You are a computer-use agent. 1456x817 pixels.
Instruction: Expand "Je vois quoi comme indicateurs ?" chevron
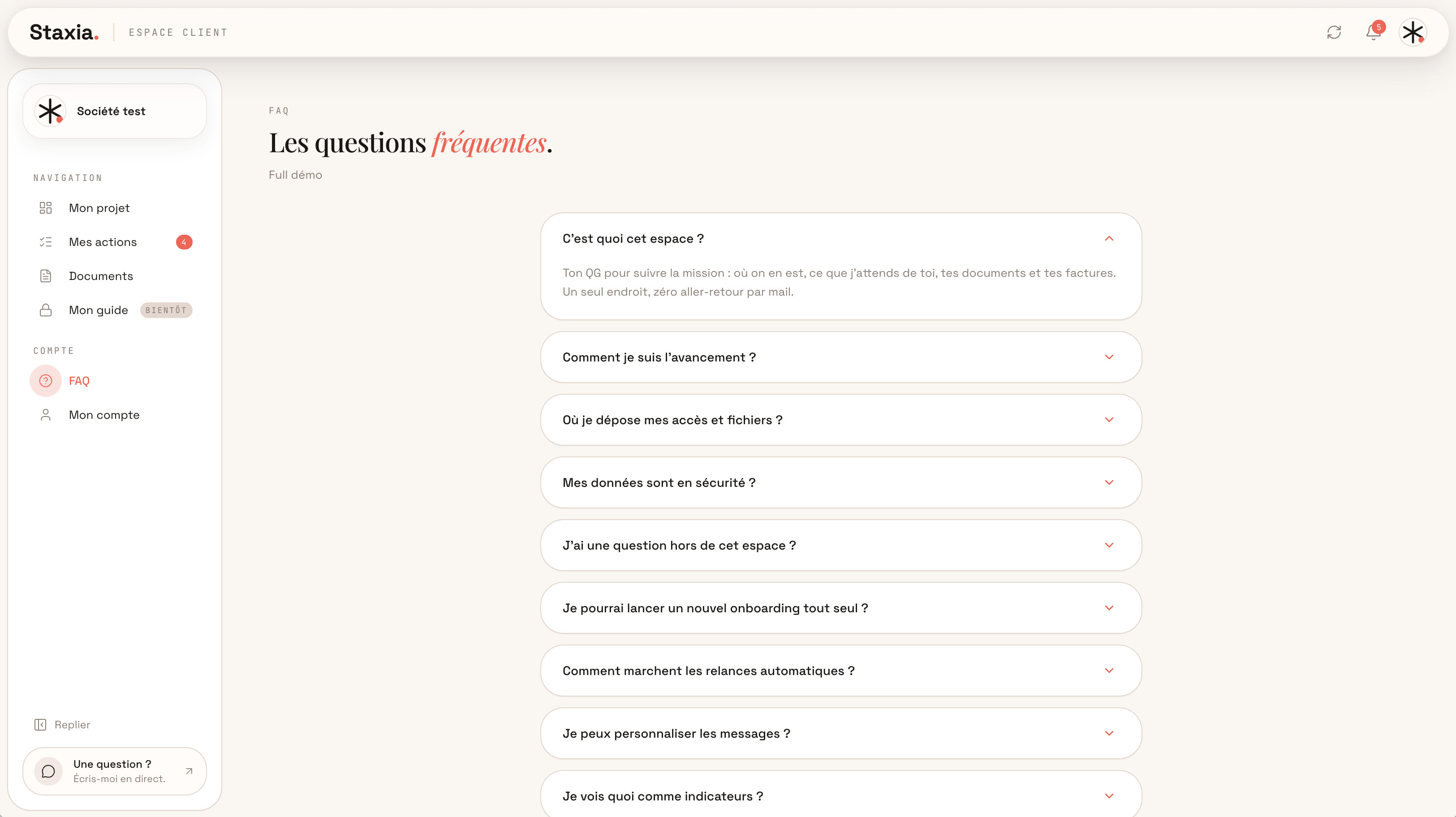tap(1109, 796)
